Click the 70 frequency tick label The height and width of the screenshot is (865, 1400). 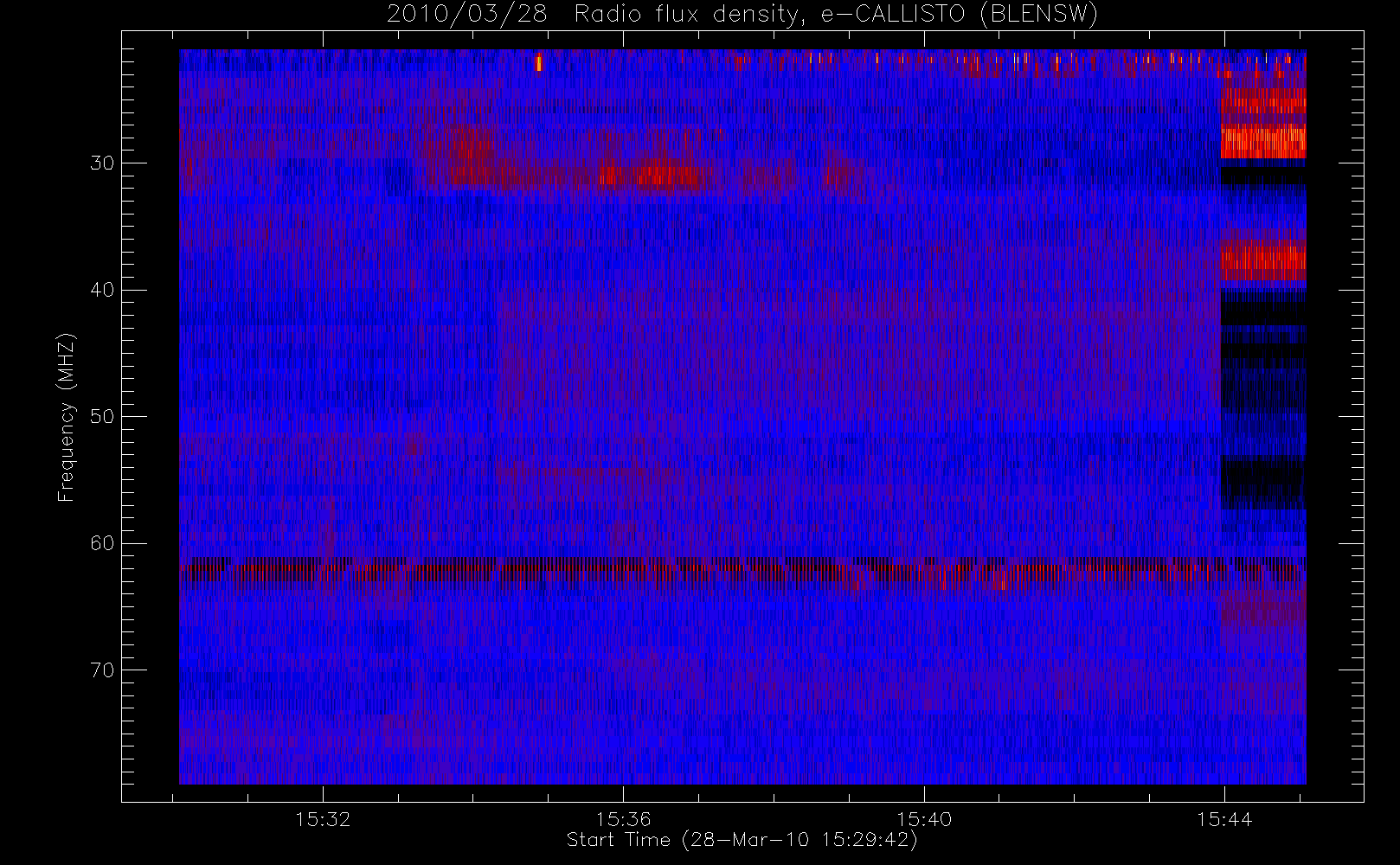coord(102,670)
